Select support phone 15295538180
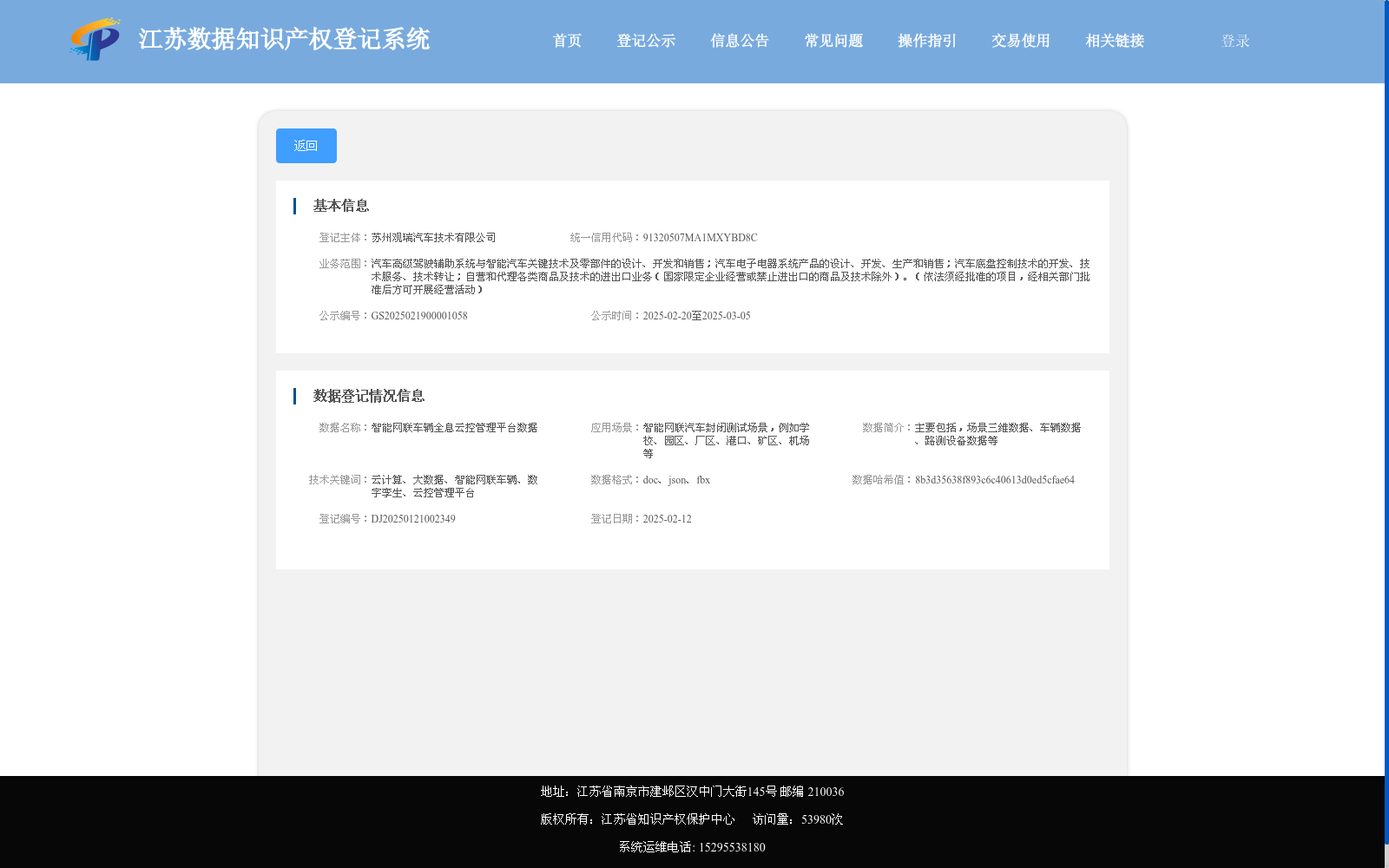Screen dimensions: 1389x868 coord(732,847)
